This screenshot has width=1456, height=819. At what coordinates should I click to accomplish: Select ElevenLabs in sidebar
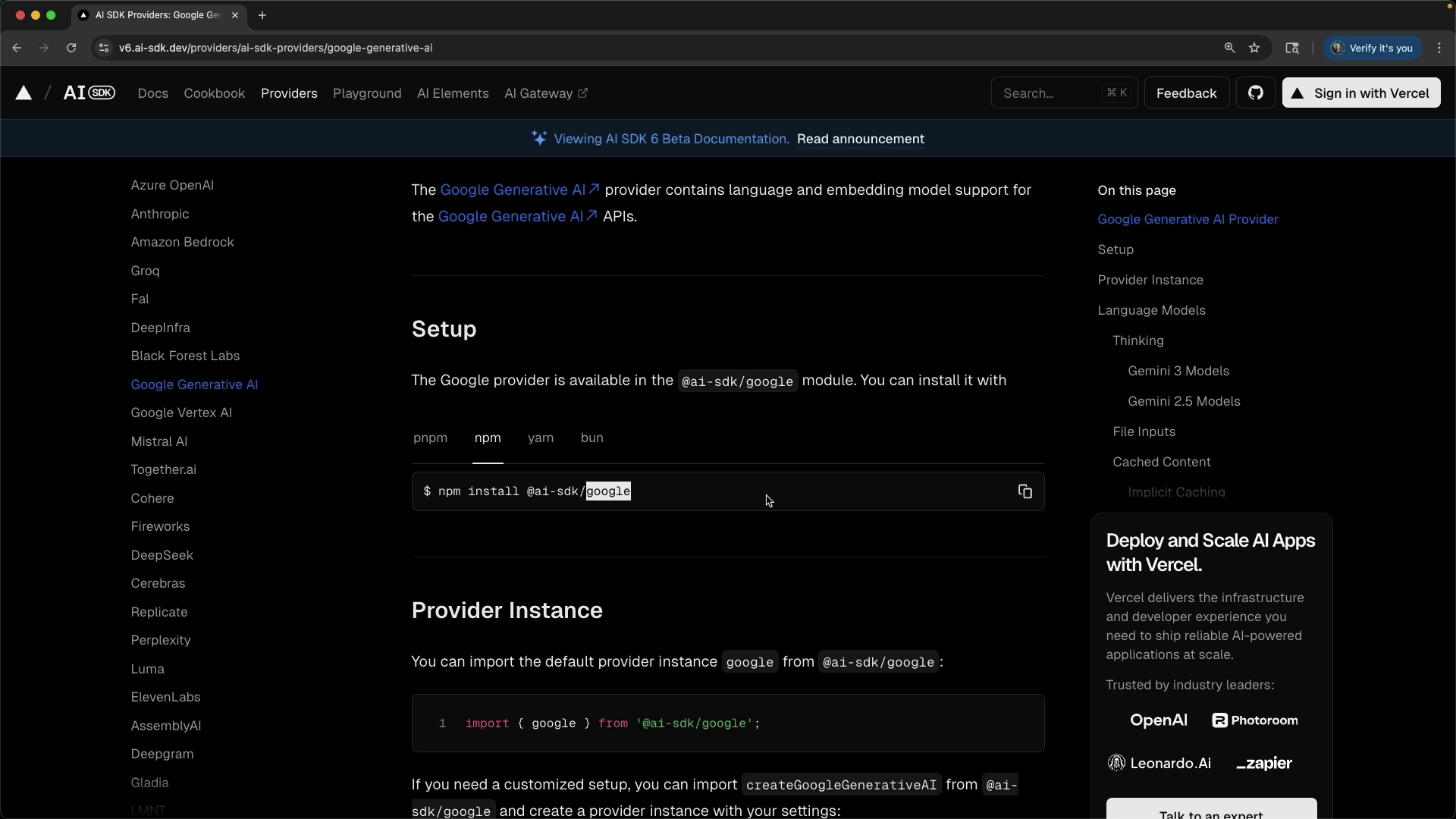click(165, 697)
